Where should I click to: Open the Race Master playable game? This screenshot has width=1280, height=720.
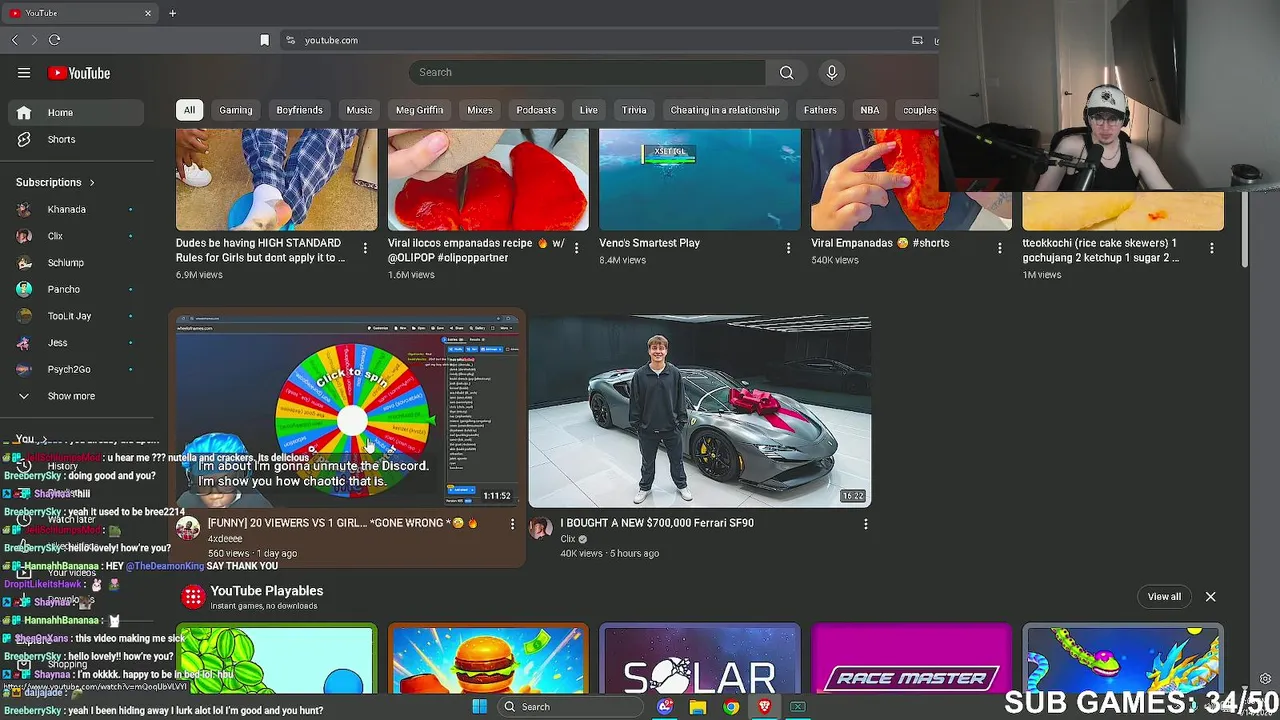(x=911, y=659)
